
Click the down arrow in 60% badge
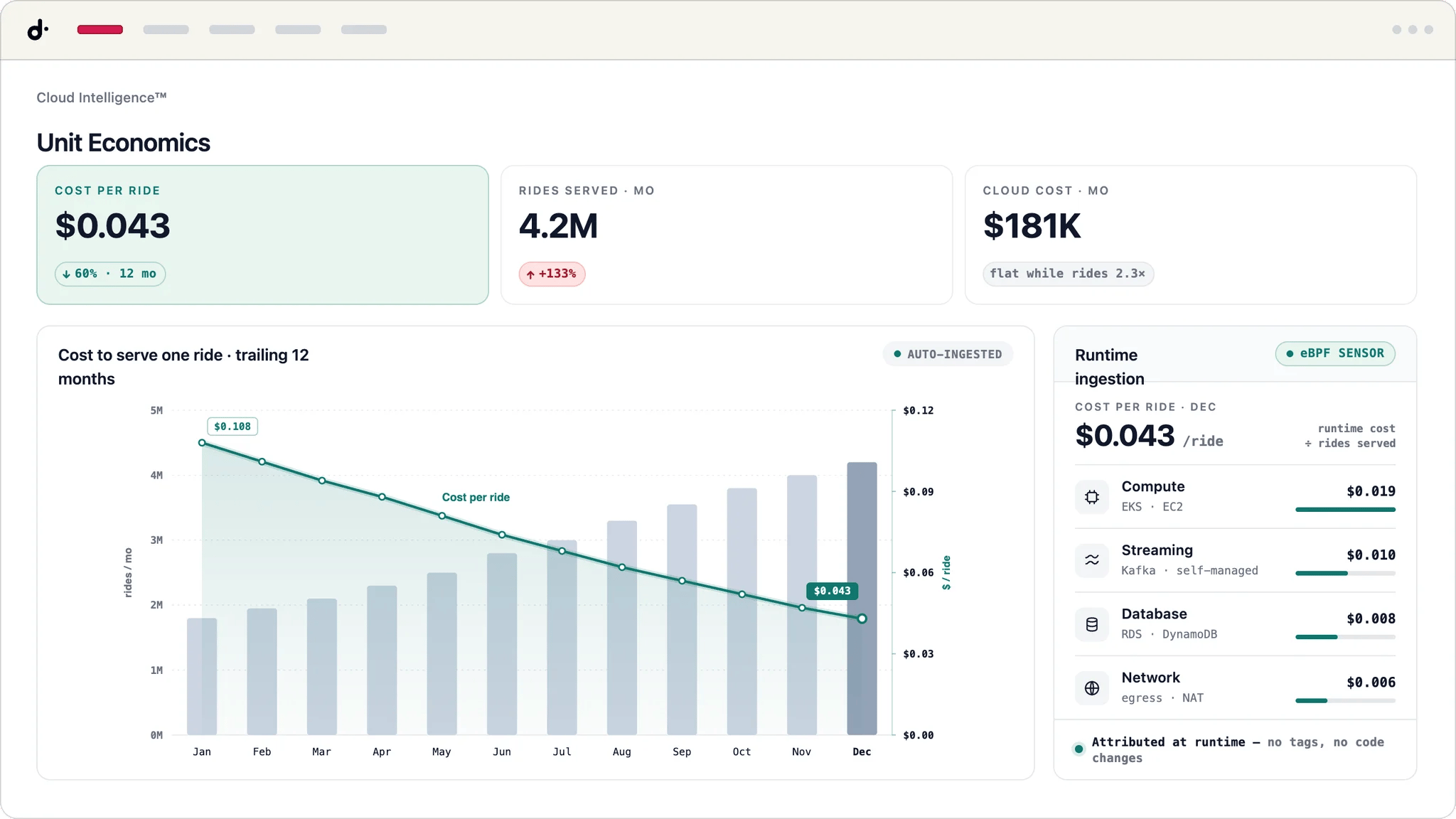(x=66, y=274)
